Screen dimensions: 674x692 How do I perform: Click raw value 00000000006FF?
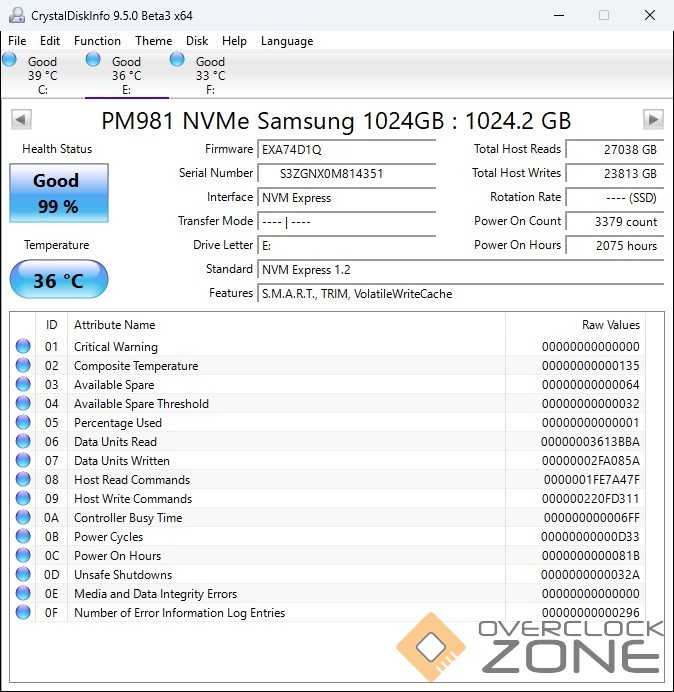pyautogui.click(x=591, y=518)
